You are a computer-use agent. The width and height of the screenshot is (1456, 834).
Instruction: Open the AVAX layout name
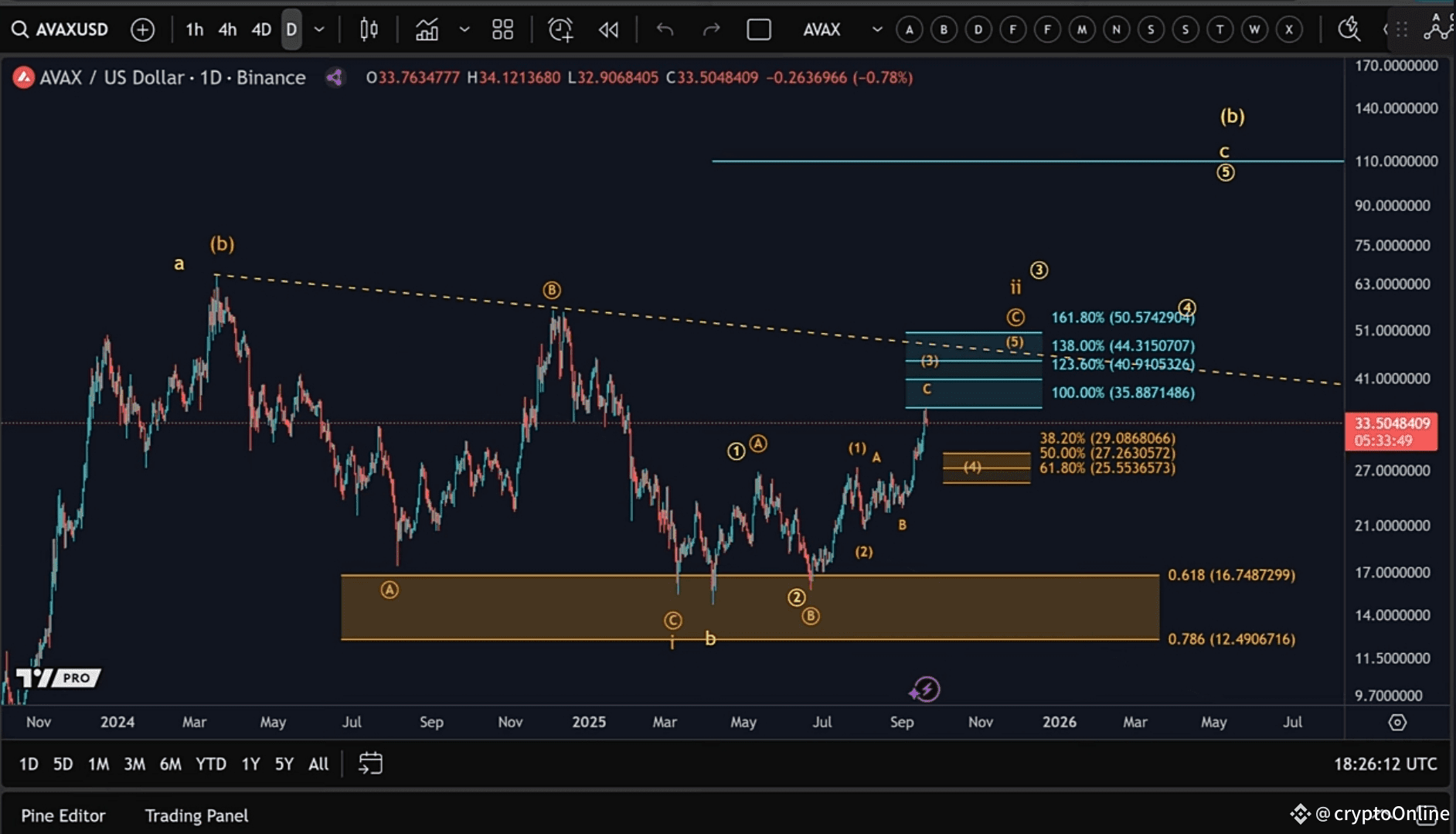point(822,29)
